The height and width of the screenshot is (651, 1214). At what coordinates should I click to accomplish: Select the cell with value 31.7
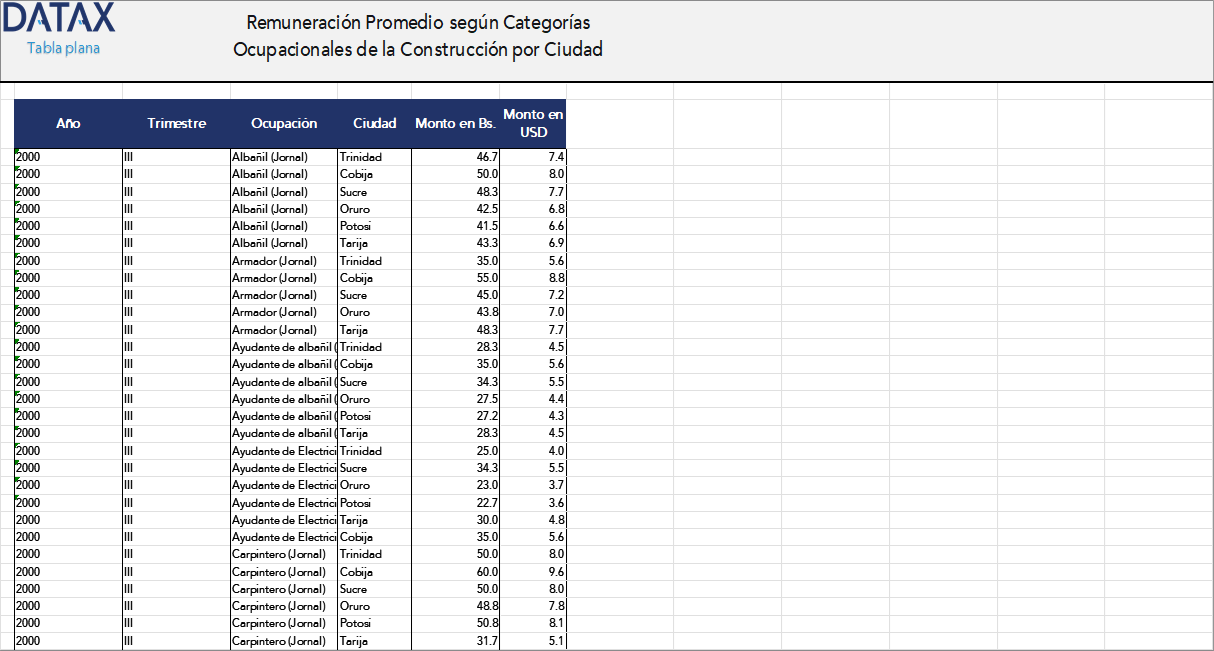click(456, 641)
